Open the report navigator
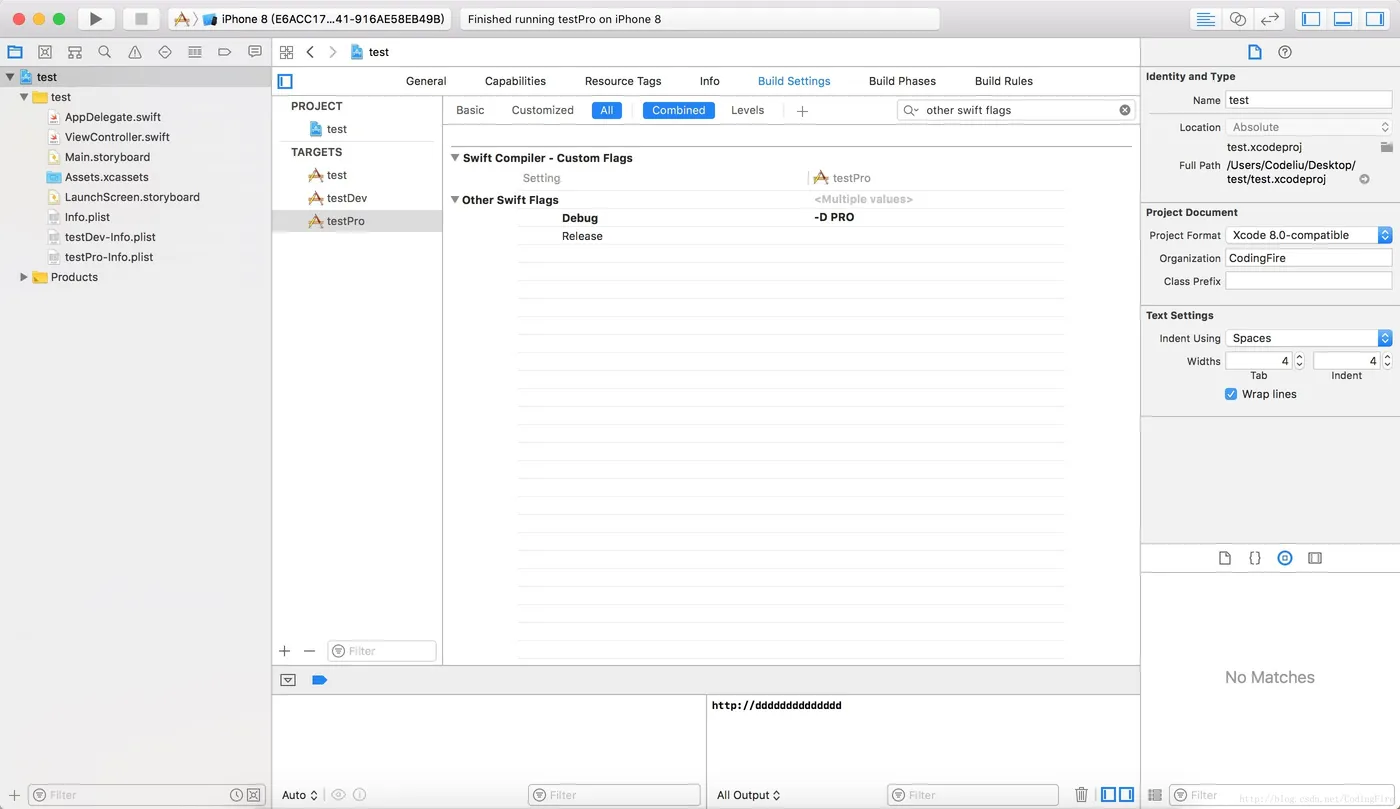 [x=255, y=52]
